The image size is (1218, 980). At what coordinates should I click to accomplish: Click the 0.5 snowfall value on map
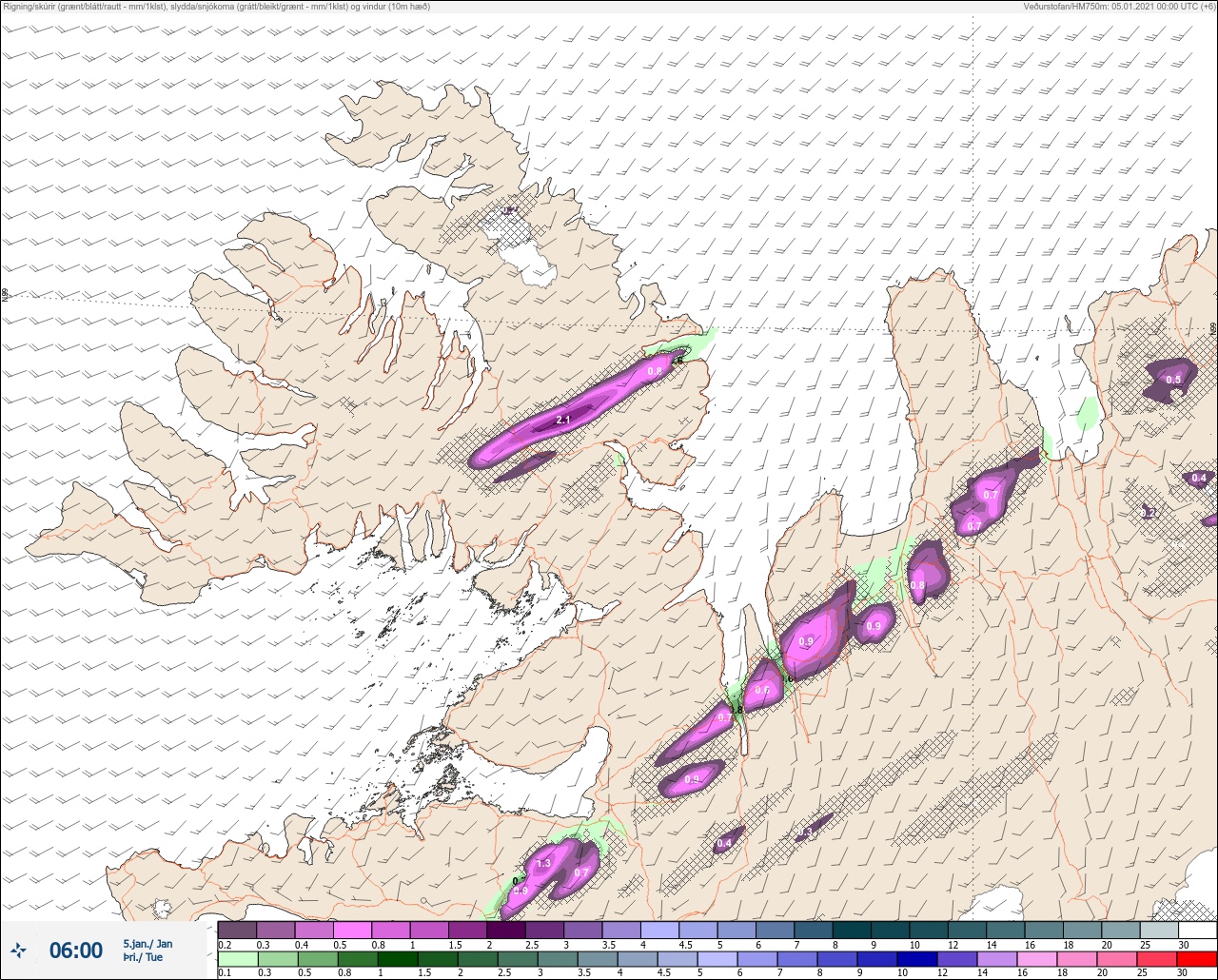pyautogui.click(x=1173, y=380)
